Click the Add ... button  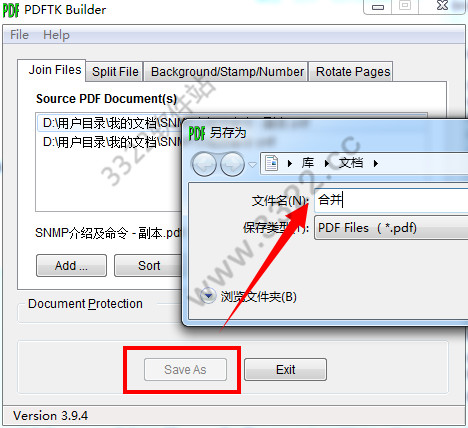click(71, 266)
